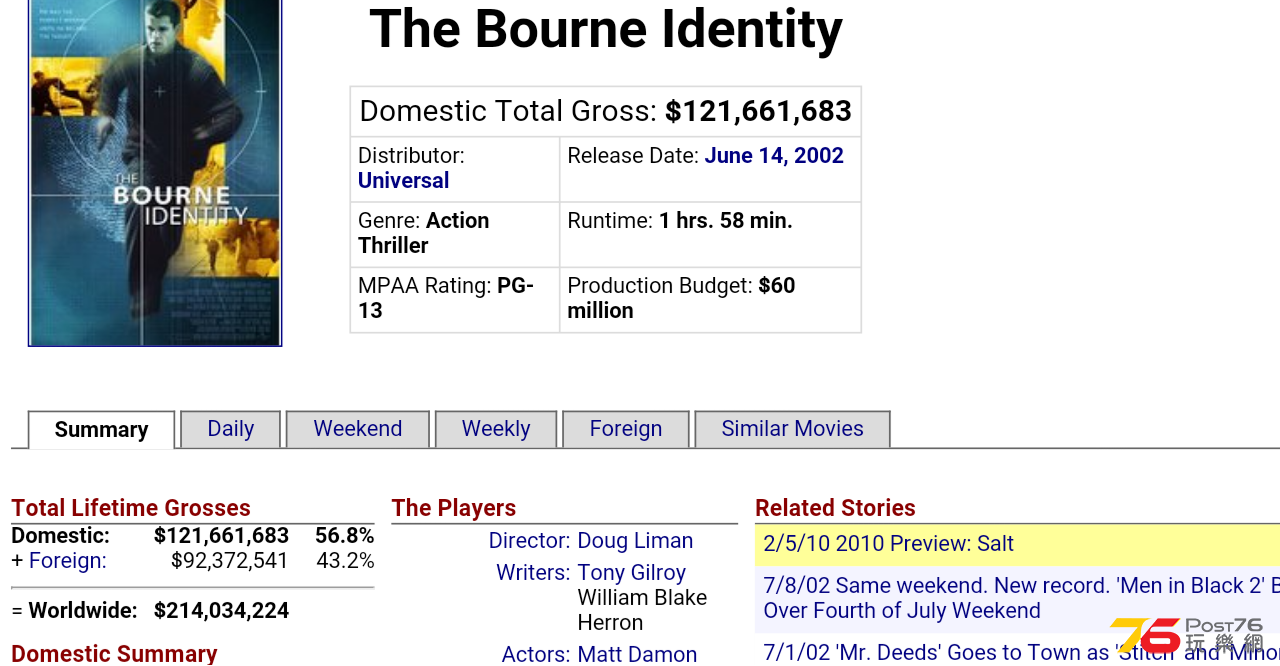
Task: Open the 7/1/02 Mr. Deeds story
Action: (1021, 652)
